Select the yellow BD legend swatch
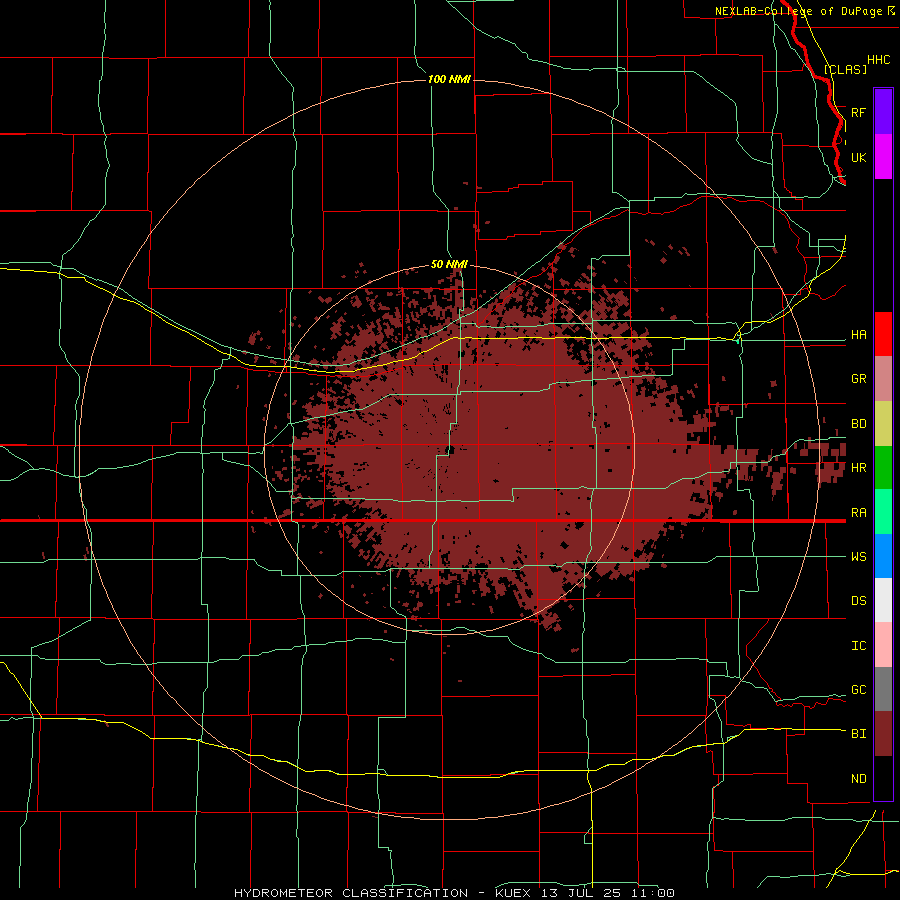Viewport: 900px width, 900px height. (x=883, y=424)
